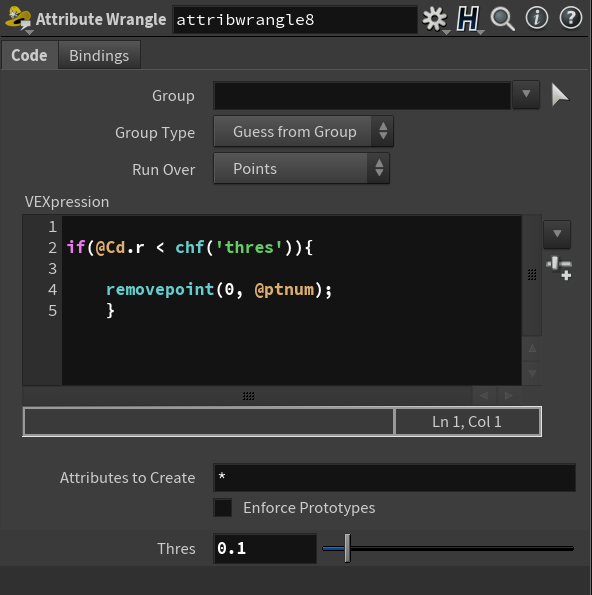Viewport: 592px width, 595px height.
Task: Click inside the VEXpression code editor
Action: 291,300
